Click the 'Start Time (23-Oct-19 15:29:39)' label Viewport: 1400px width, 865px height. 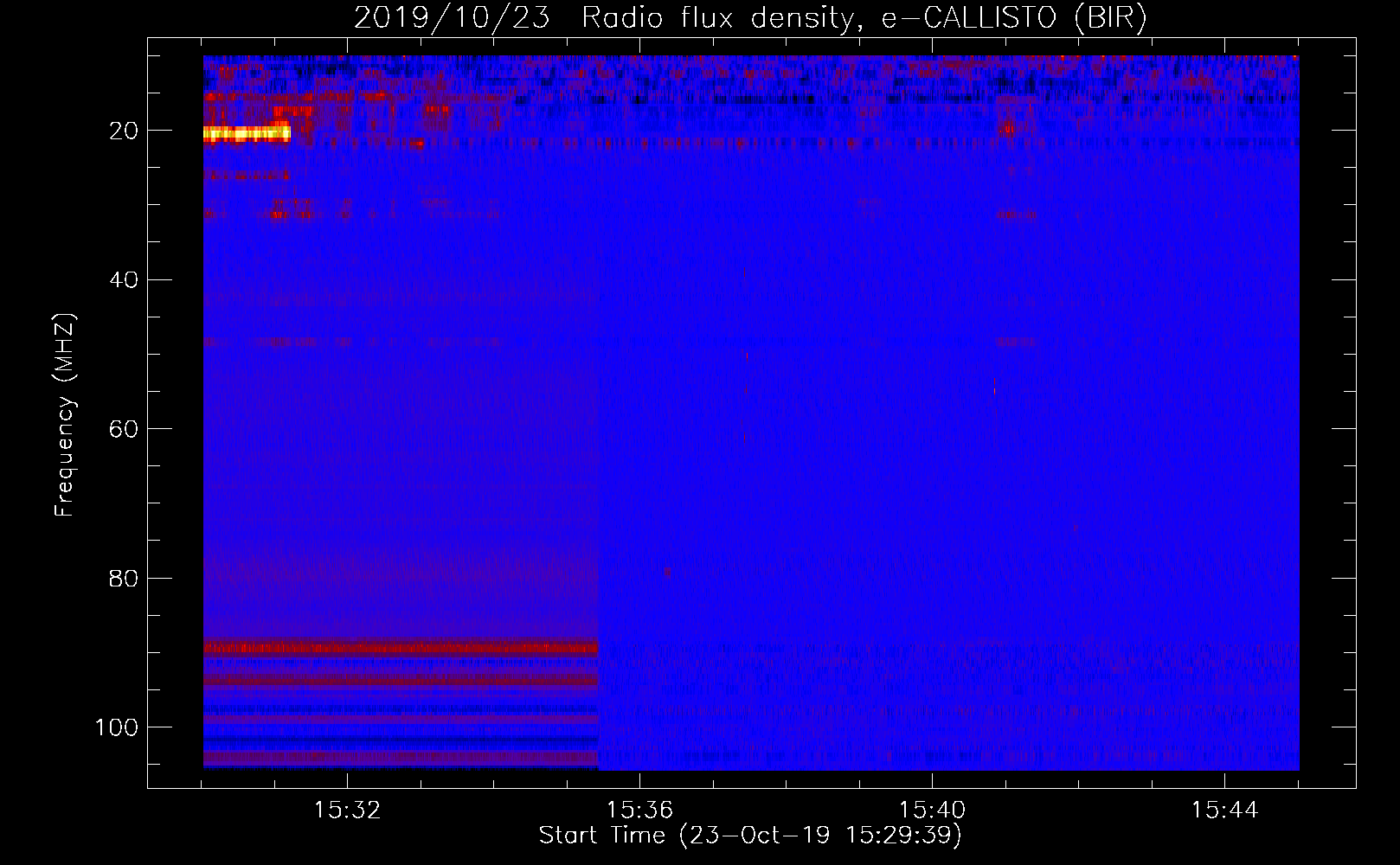pyautogui.click(x=750, y=836)
